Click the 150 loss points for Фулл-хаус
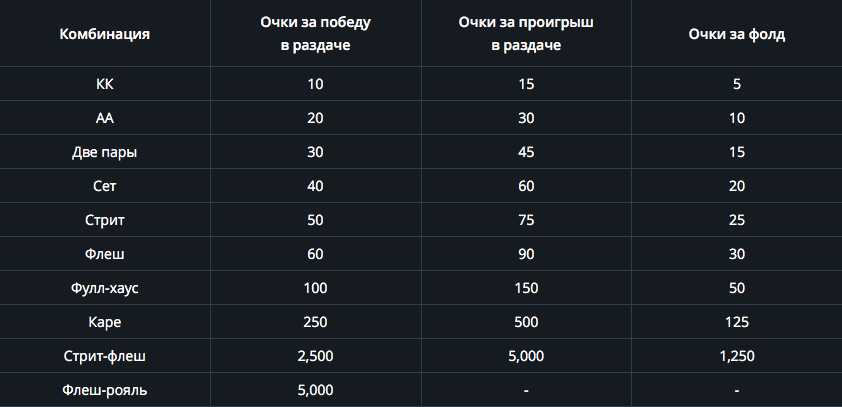Viewport: 842px width, 407px height. (x=526, y=288)
